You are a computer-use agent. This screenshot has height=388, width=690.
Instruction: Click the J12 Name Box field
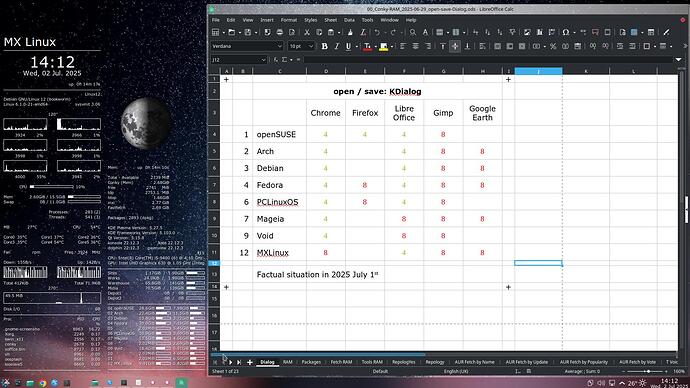[x=235, y=59]
